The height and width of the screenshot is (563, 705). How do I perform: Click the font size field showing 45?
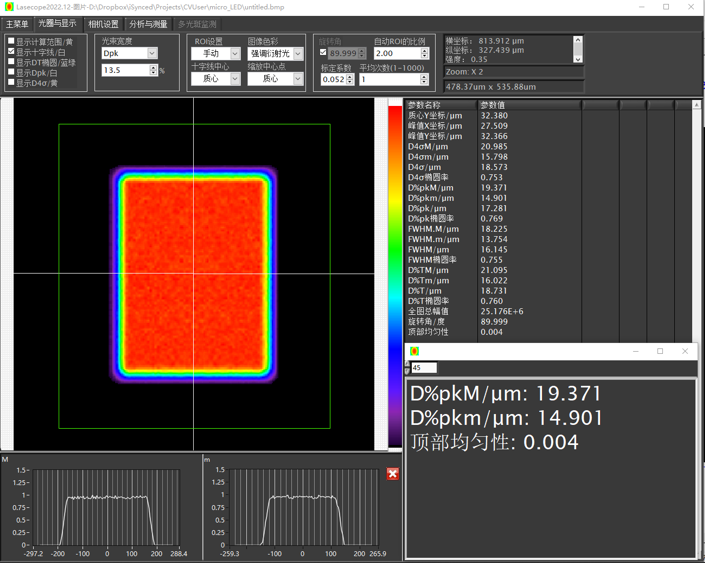tap(423, 368)
